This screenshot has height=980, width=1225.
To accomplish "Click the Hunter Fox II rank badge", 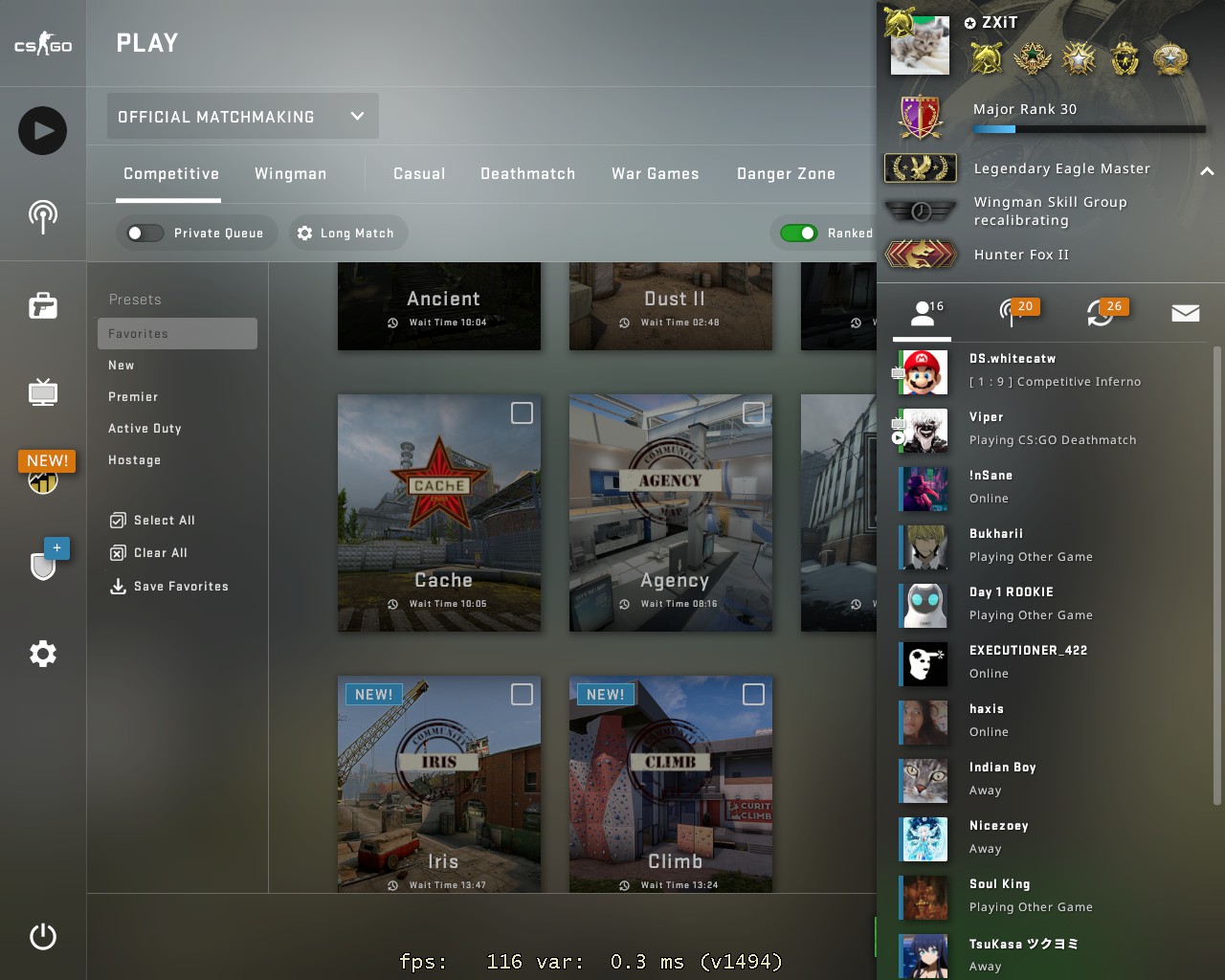I will [921, 254].
